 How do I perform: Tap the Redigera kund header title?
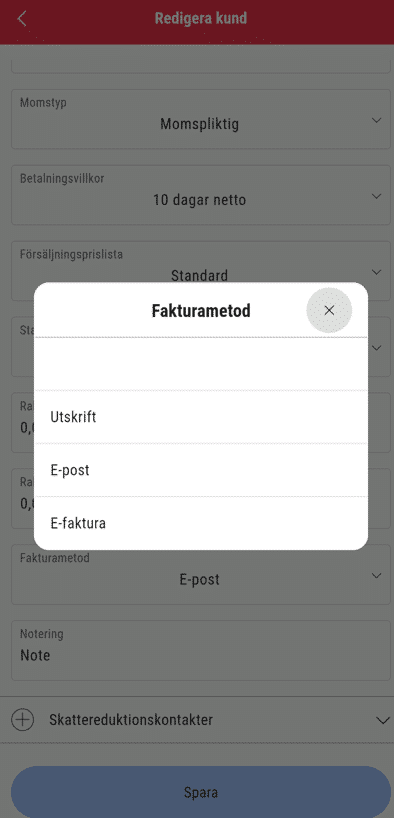click(201, 19)
